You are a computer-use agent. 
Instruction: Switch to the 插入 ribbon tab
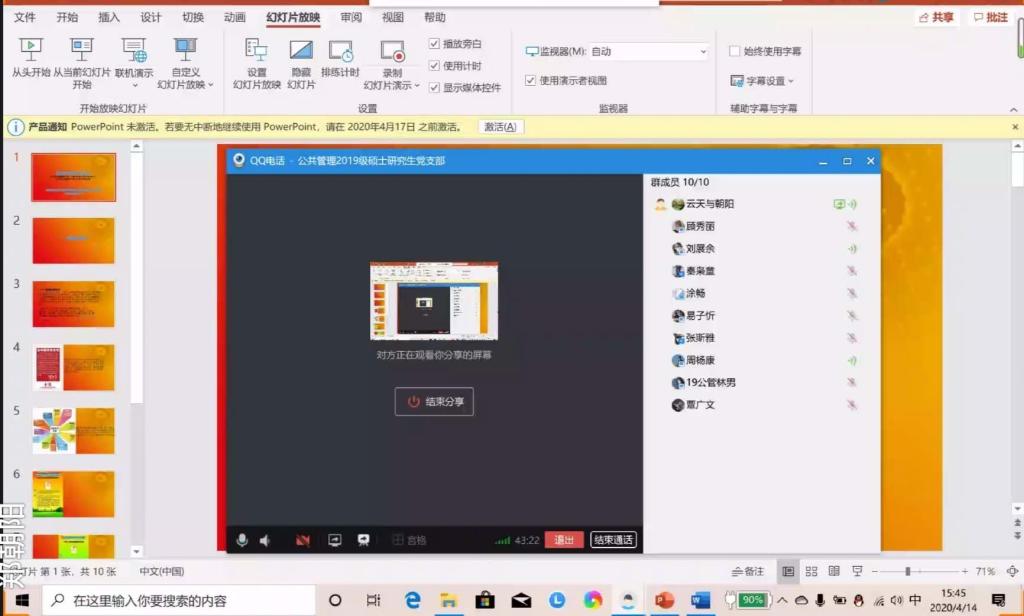pyautogui.click(x=109, y=18)
